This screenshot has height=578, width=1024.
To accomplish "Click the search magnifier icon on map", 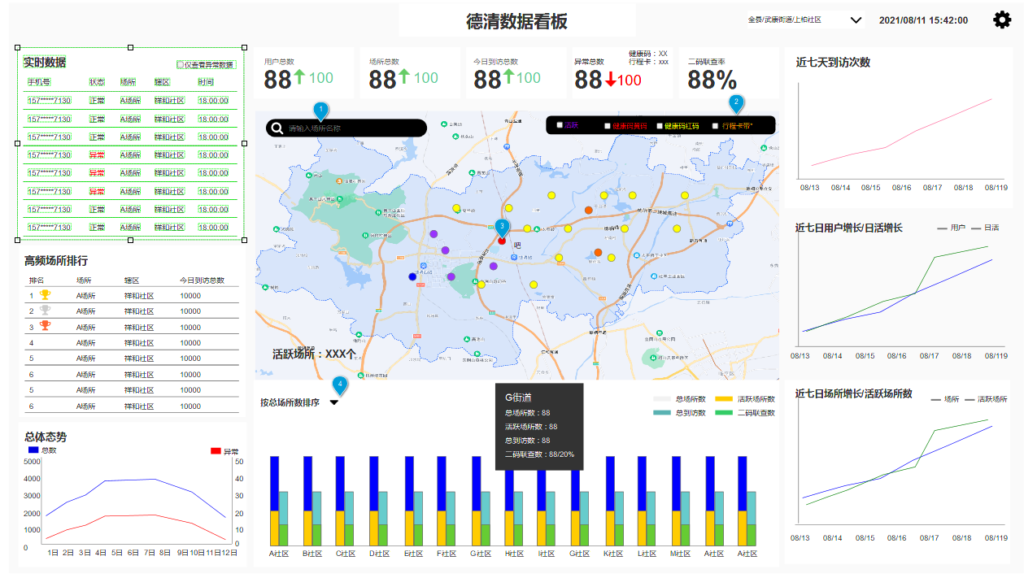I will [x=277, y=128].
